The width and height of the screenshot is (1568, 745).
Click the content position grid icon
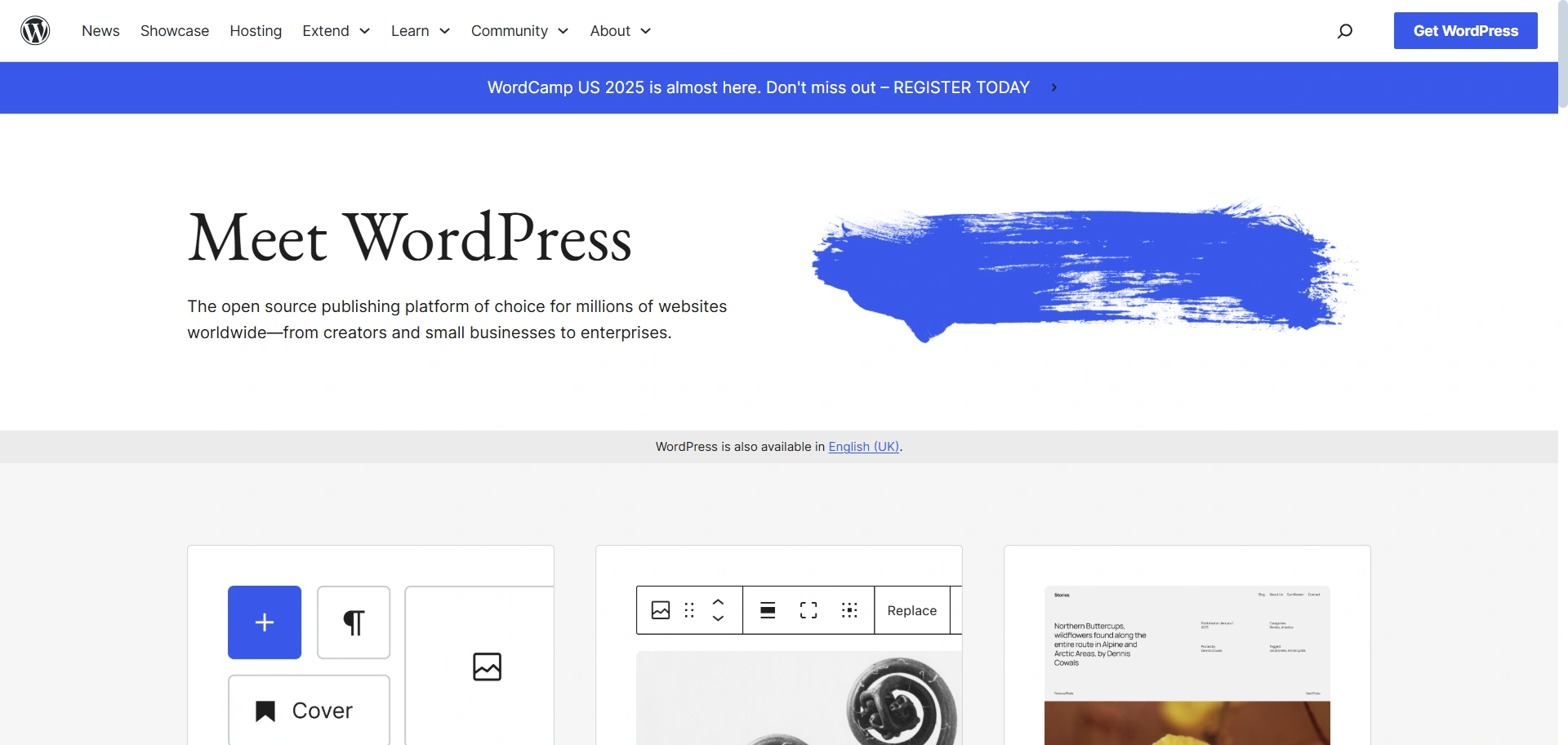click(x=849, y=610)
